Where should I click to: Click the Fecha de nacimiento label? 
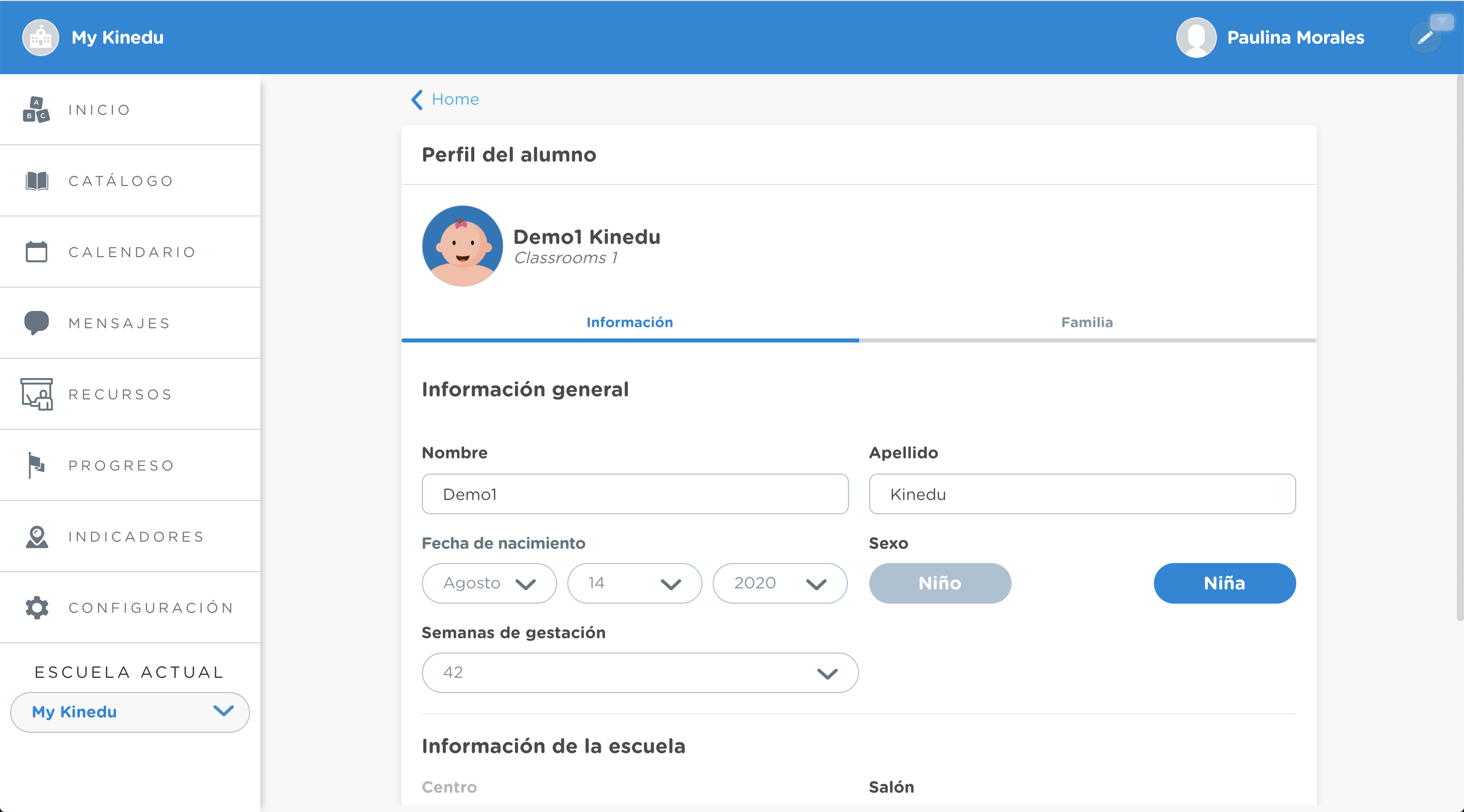[504, 543]
